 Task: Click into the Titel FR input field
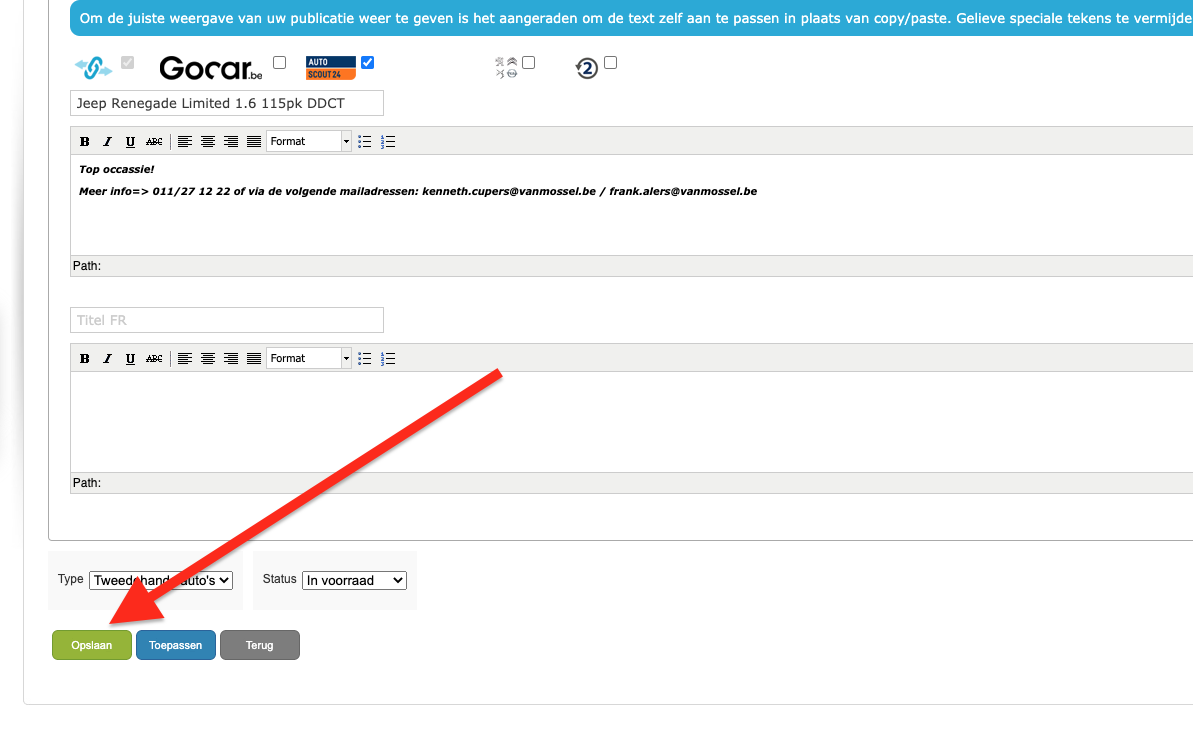tap(227, 320)
